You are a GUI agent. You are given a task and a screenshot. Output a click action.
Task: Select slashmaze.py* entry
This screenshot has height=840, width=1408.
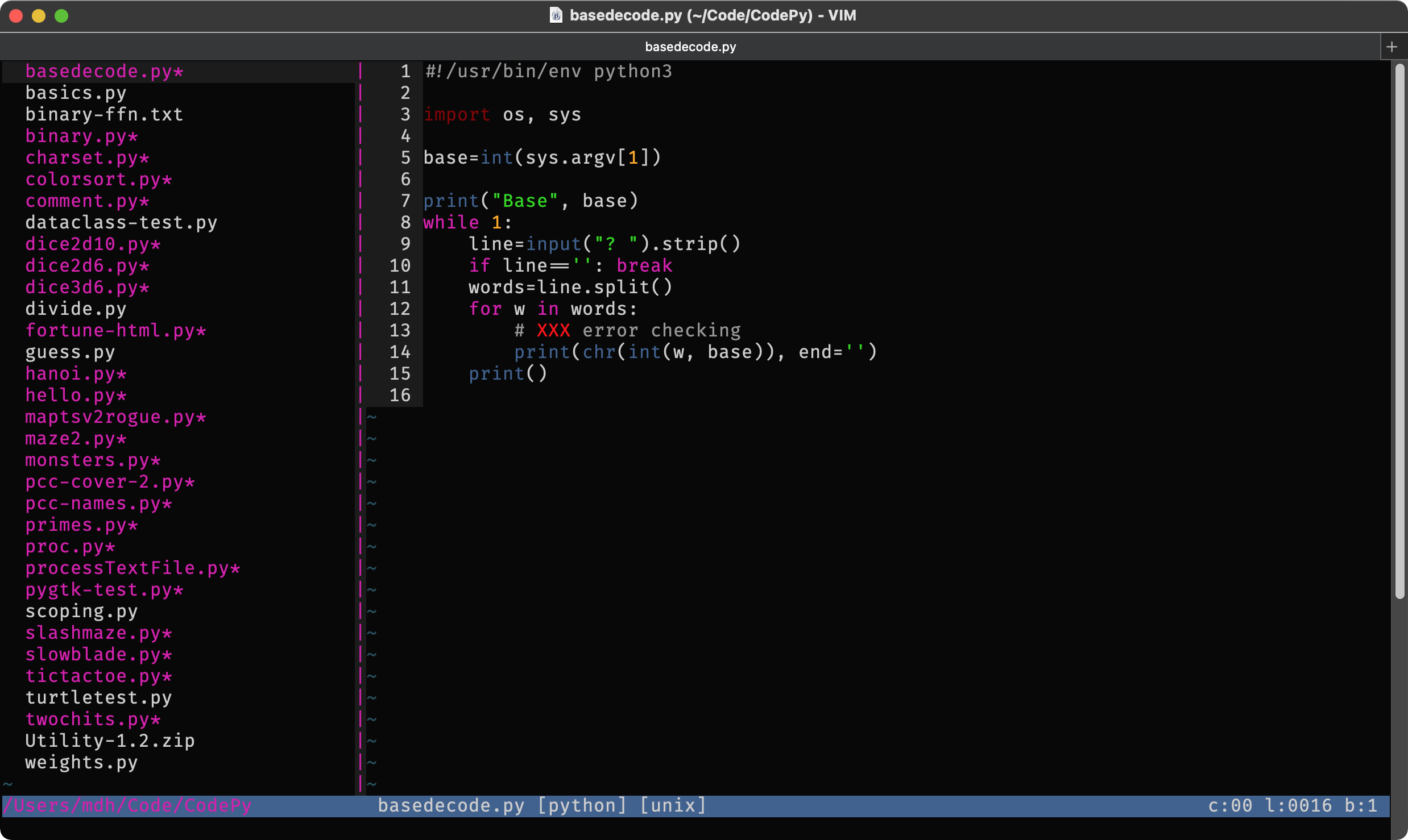click(98, 633)
